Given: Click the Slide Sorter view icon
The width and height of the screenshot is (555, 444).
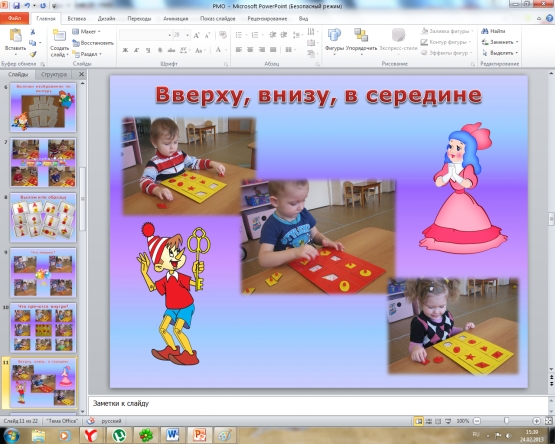Looking at the screenshot, I should pyautogui.click(x=429, y=421).
